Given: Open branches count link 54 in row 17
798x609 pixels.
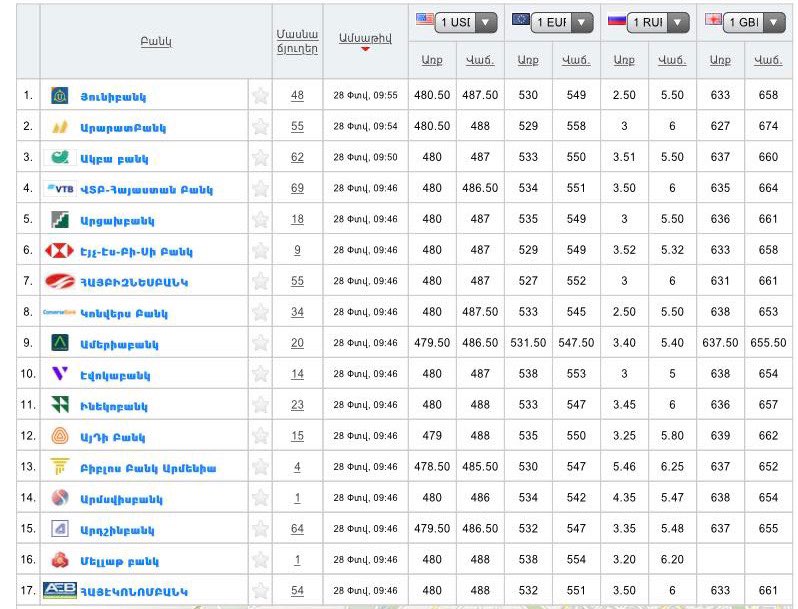Looking at the screenshot, I should click(297, 591).
